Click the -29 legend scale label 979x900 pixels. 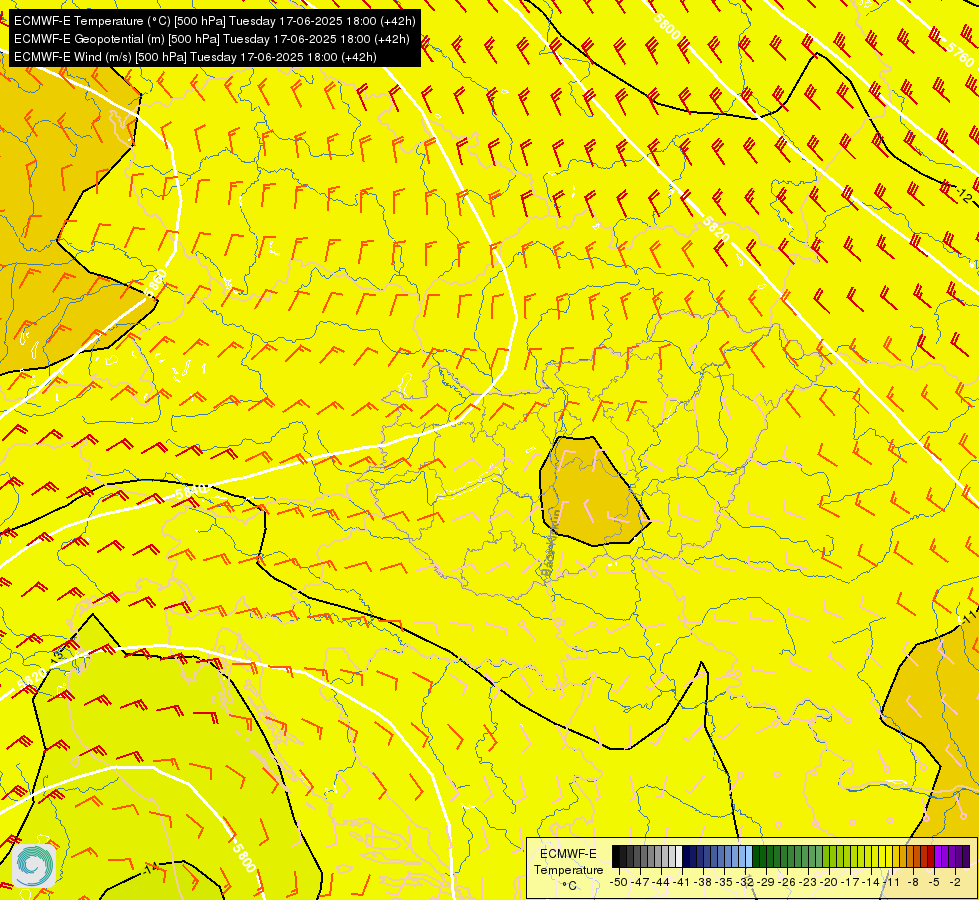point(766,882)
